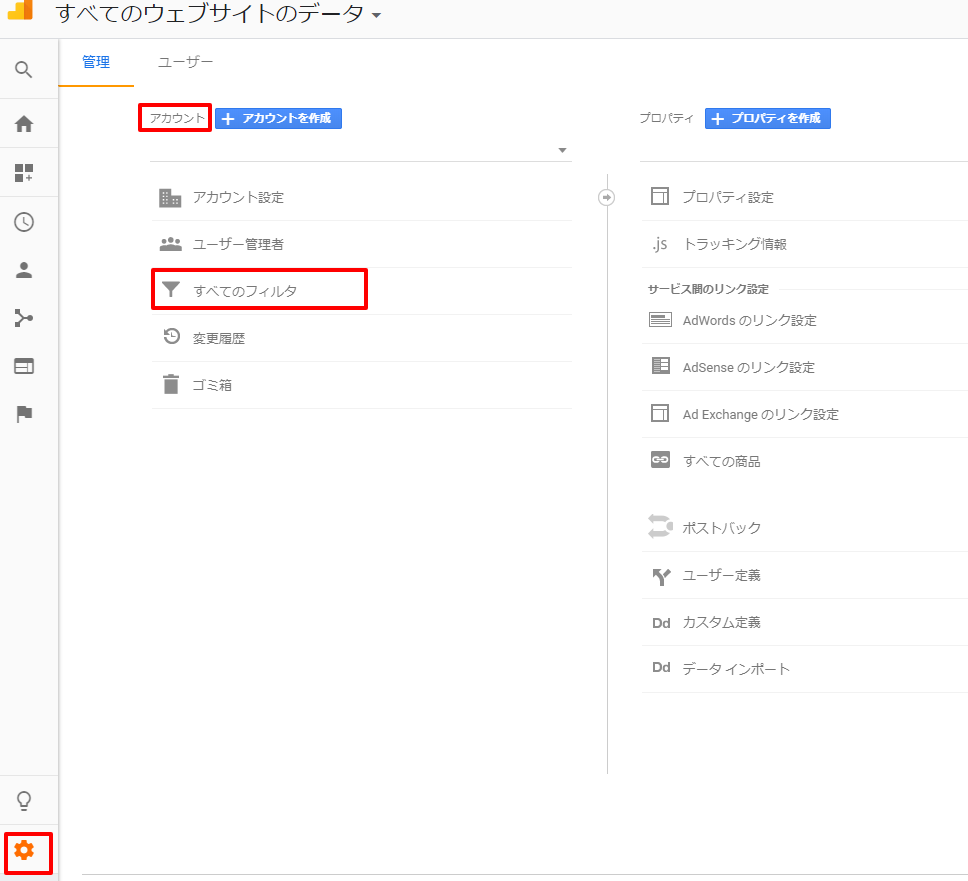Click the Discover lightbulb icon
The image size is (968, 881).
coord(24,801)
